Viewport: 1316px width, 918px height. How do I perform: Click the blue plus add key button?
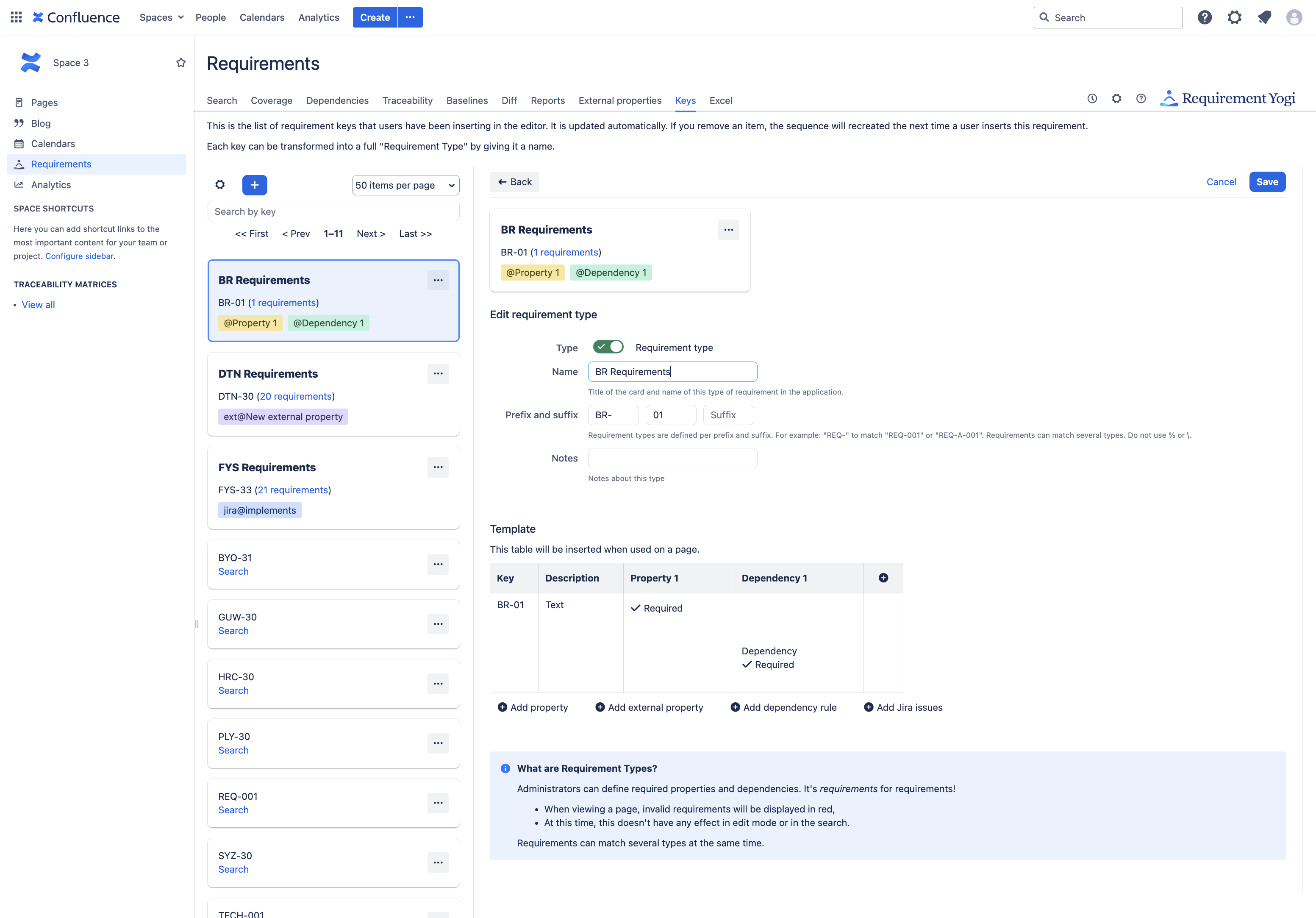[x=255, y=185]
